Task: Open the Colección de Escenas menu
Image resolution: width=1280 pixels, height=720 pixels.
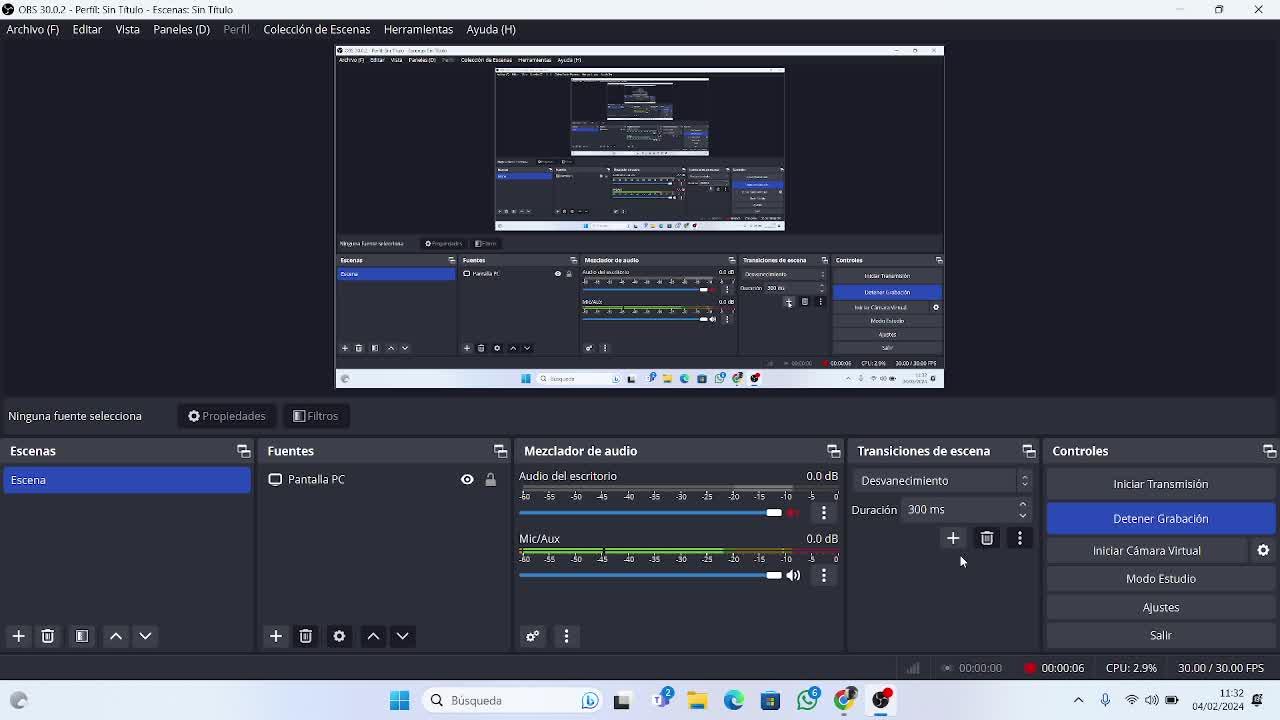Action: pyautogui.click(x=316, y=29)
